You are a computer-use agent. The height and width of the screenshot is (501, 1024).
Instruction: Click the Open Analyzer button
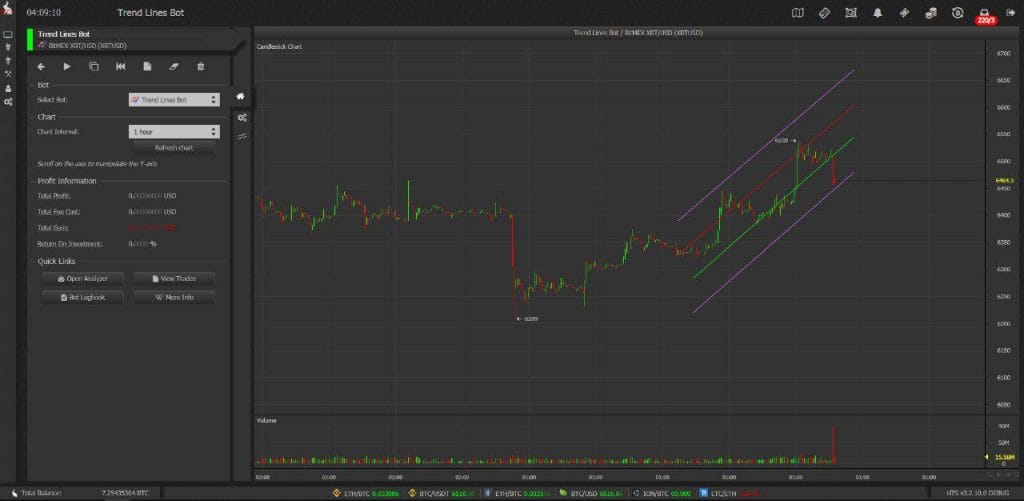83,278
